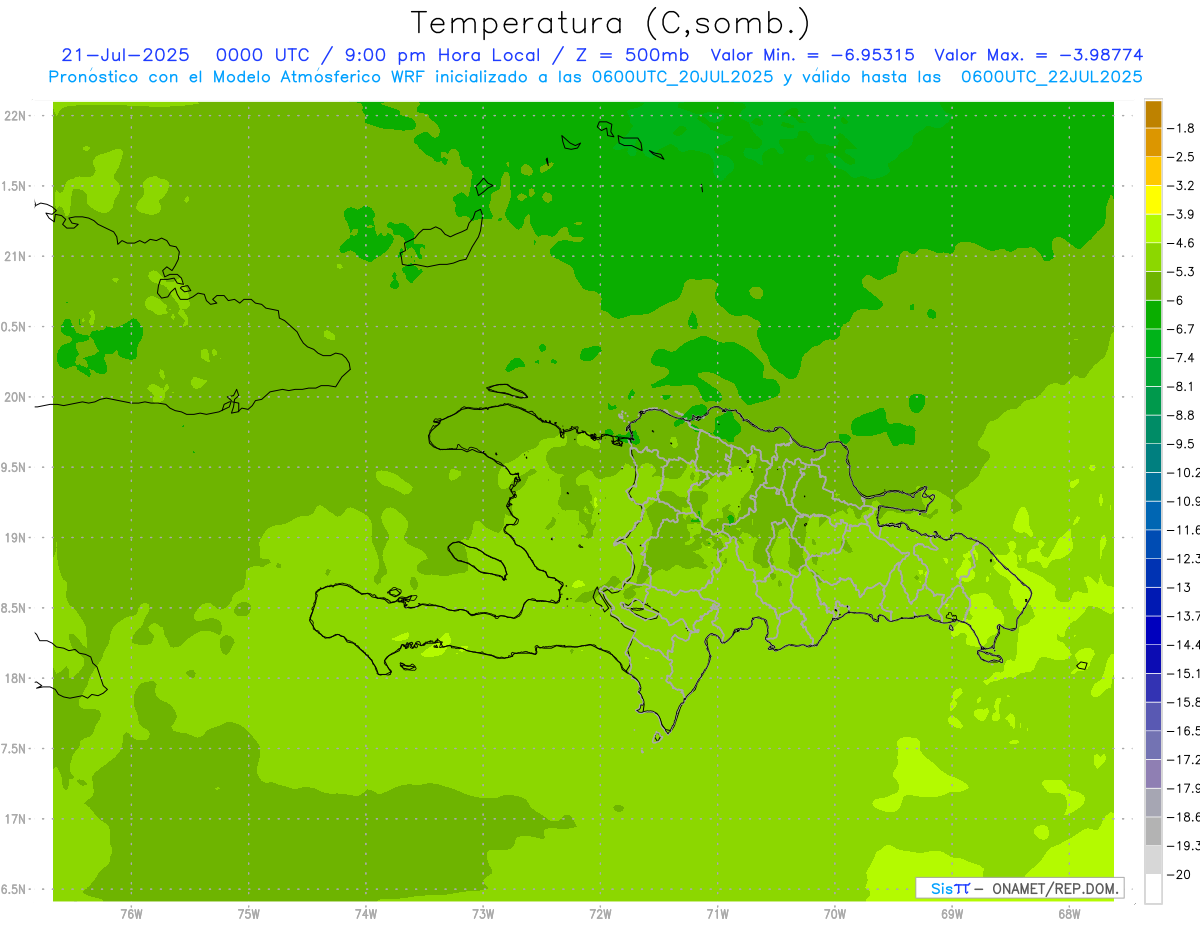The width and height of the screenshot is (1200, 927).
Task: Click the '-8.1' legend value
Action: (1182, 387)
